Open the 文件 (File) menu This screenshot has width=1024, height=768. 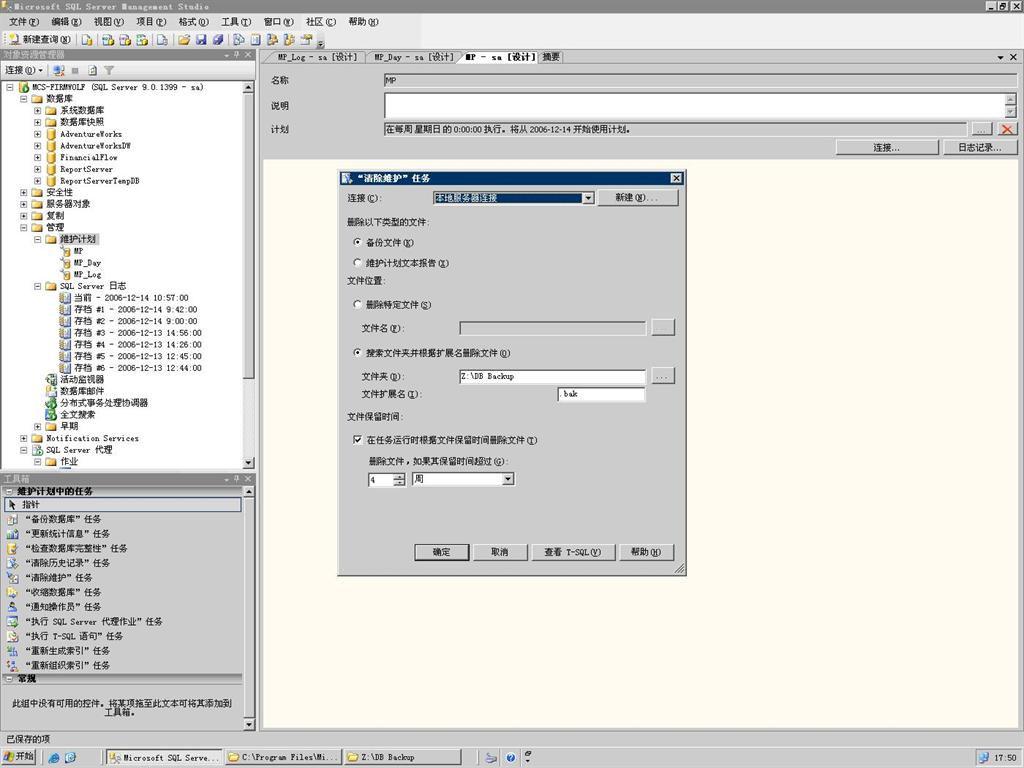pos(24,22)
